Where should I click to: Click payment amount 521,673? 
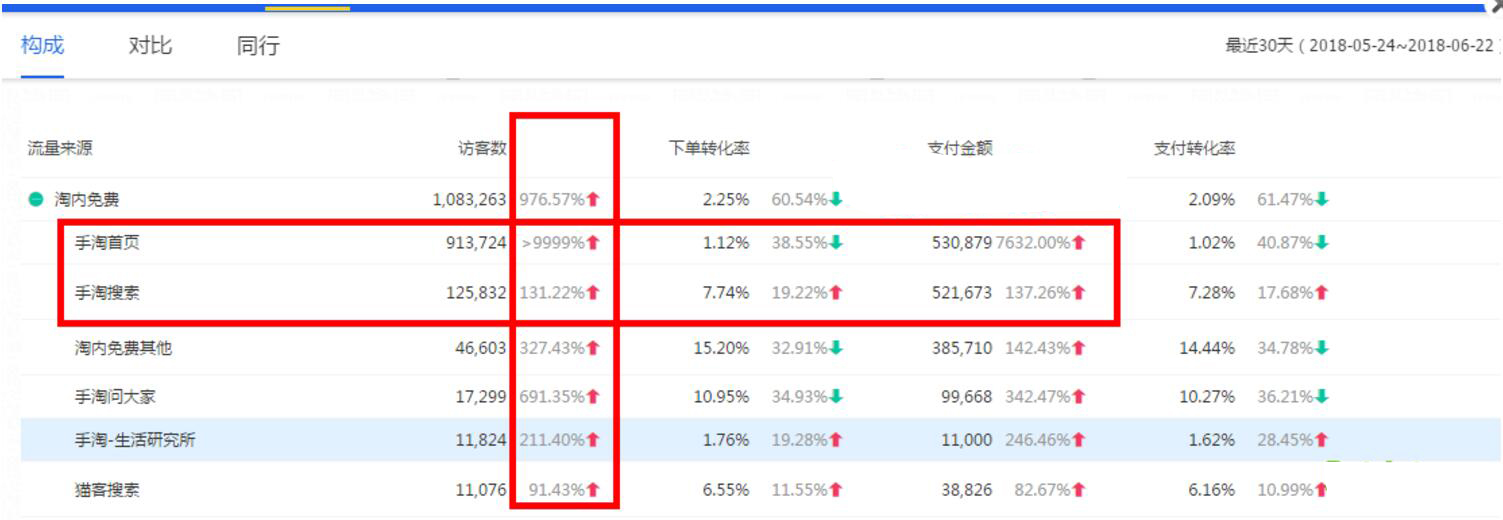click(962, 293)
